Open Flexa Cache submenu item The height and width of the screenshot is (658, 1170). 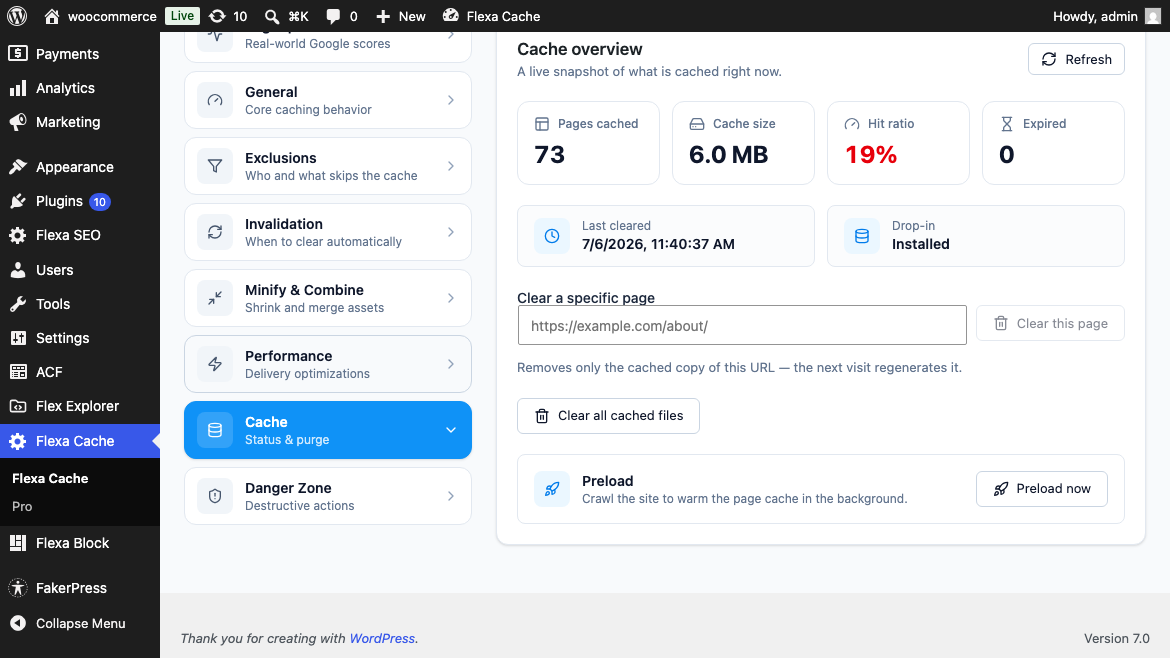pyautogui.click(x=50, y=478)
